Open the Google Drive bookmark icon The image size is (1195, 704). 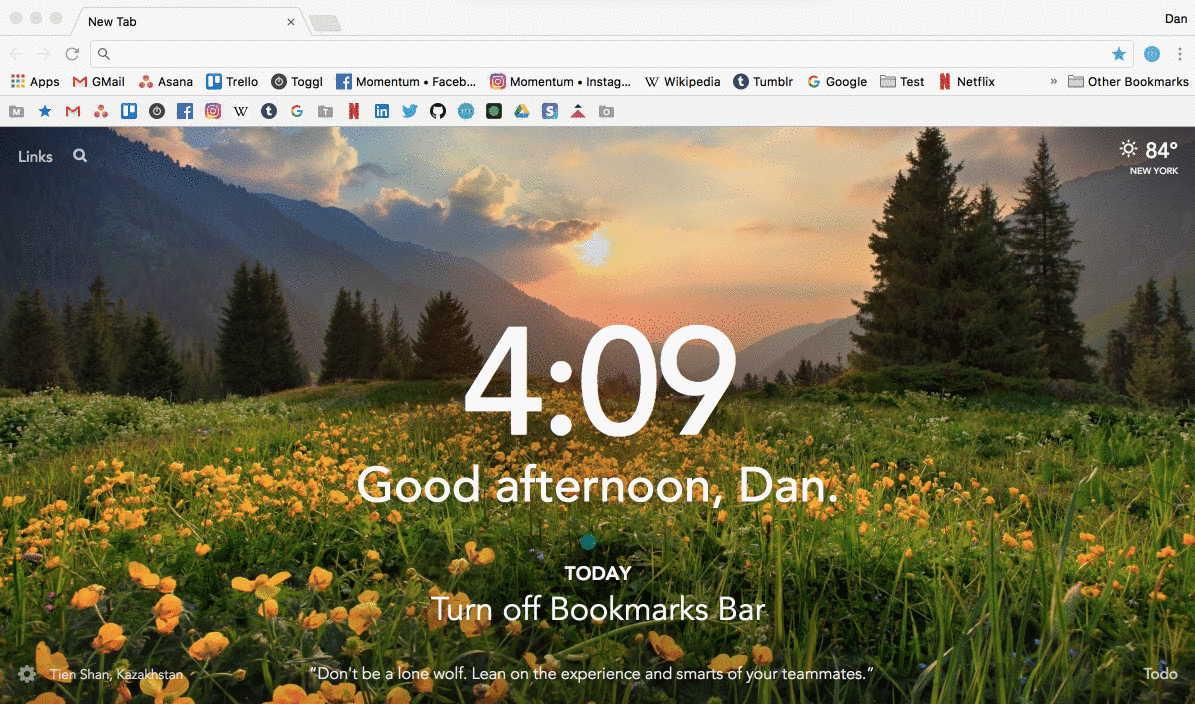(522, 111)
